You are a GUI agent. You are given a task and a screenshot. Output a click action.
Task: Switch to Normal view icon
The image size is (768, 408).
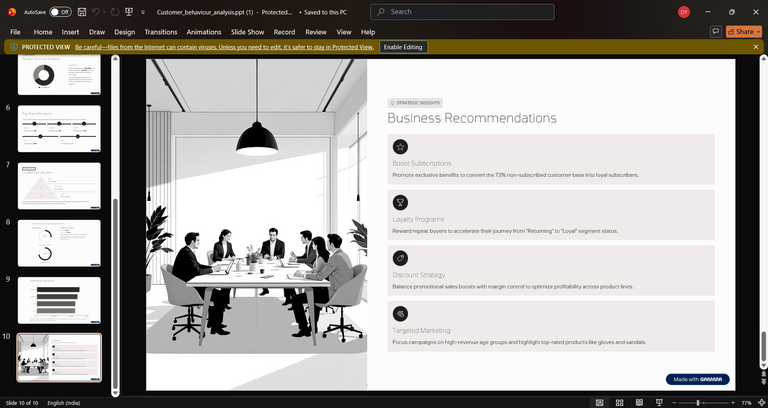point(600,403)
